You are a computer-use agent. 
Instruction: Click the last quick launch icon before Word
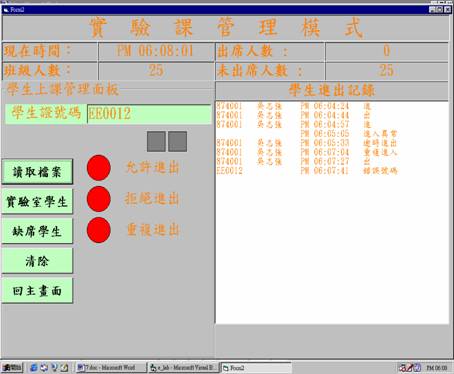pyautogui.click(x=65, y=368)
